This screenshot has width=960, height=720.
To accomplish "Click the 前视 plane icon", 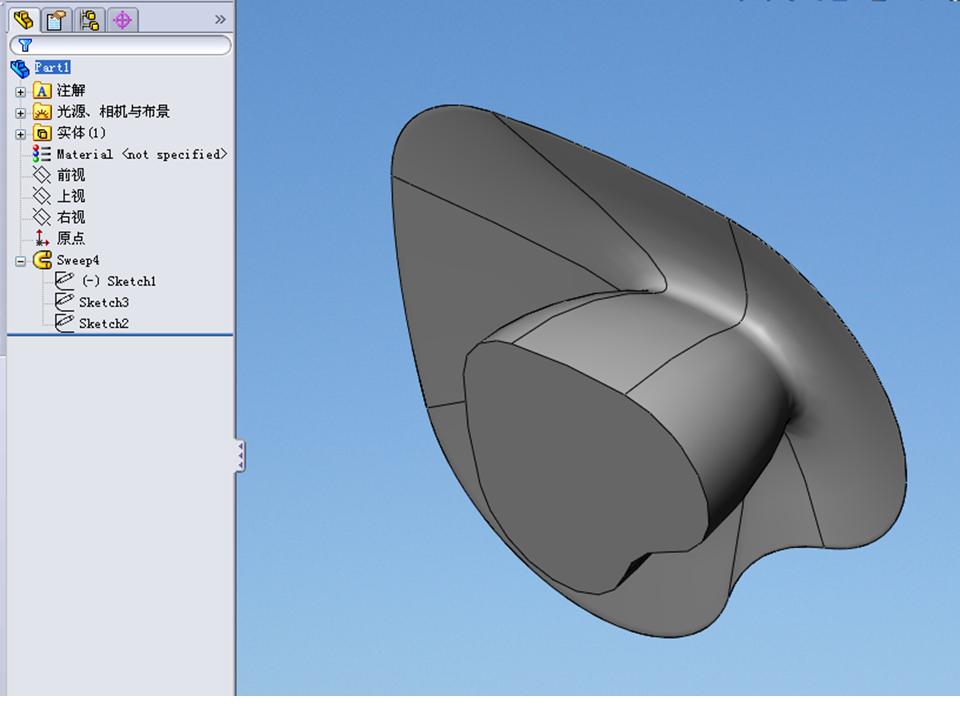I will point(42,175).
